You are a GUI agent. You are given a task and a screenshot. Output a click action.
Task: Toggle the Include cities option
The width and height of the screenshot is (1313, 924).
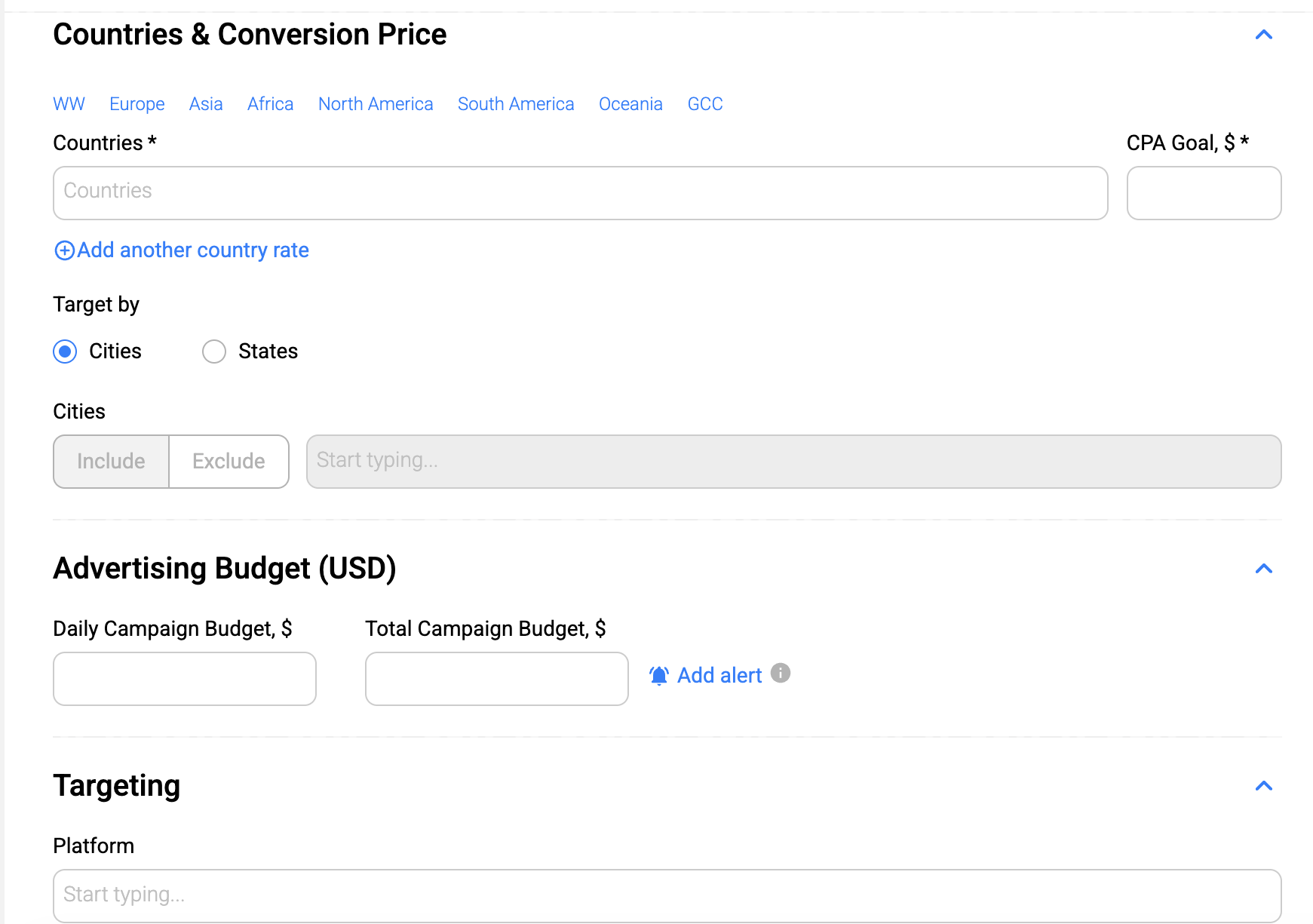(111, 462)
